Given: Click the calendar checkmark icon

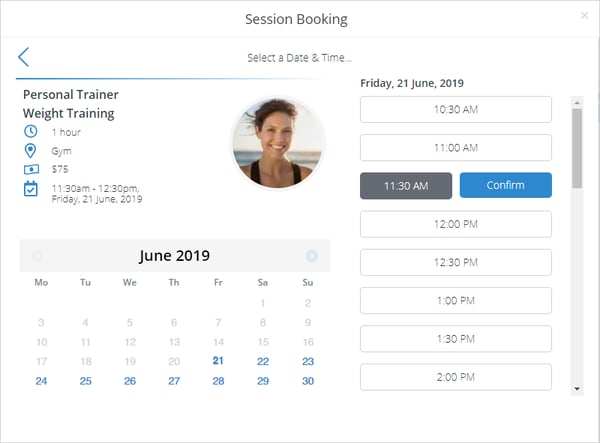Looking at the screenshot, I should click(x=31, y=189).
